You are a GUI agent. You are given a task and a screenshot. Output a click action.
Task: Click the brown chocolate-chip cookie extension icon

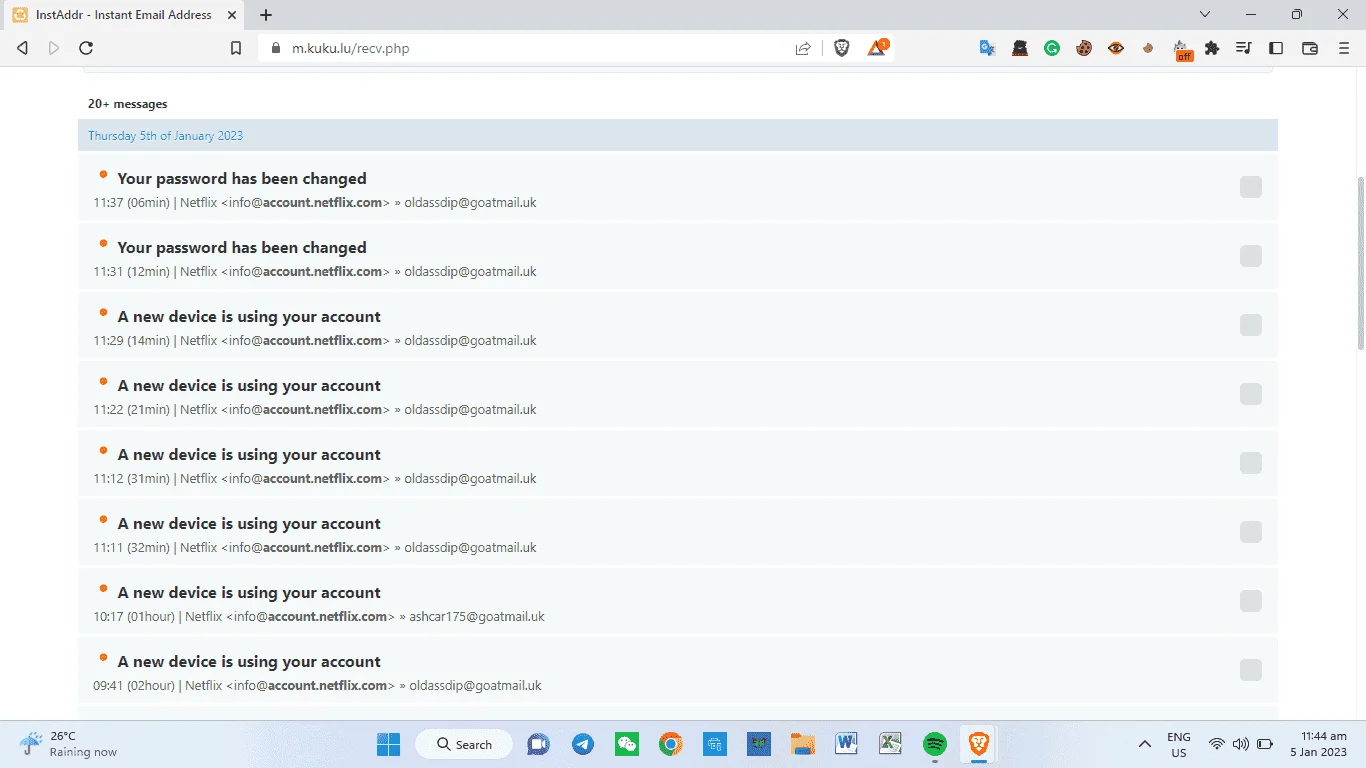[x=1084, y=48]
